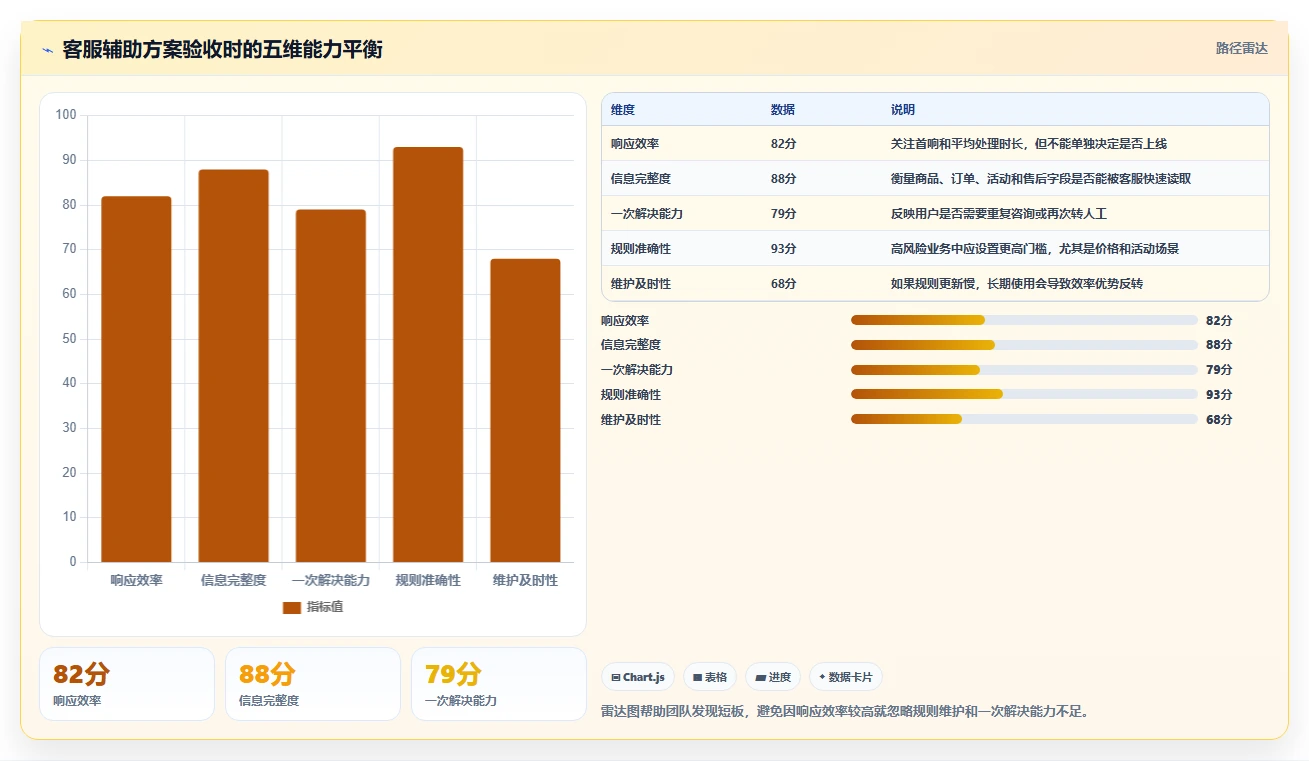
Task: Toggle the 指标值 legend color box
Action: click(x=292, y=607)
